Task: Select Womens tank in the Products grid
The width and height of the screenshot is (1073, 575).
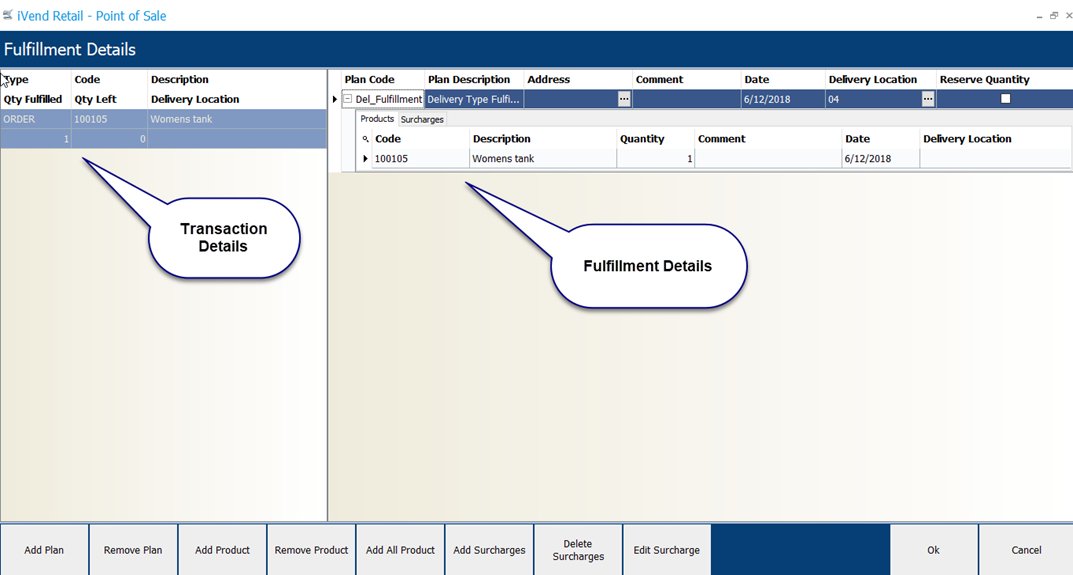Action: coord(543,159)
